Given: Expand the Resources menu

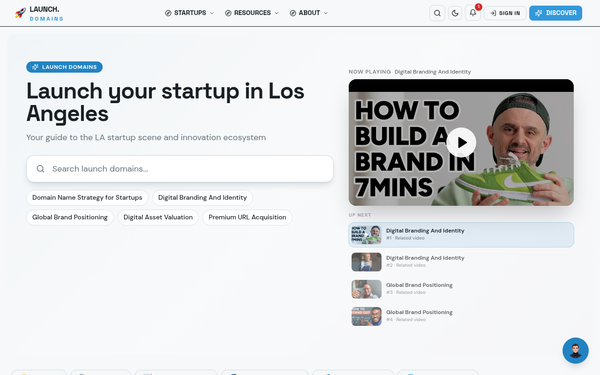Looking at the screenshot, I should tap(252, 13).
